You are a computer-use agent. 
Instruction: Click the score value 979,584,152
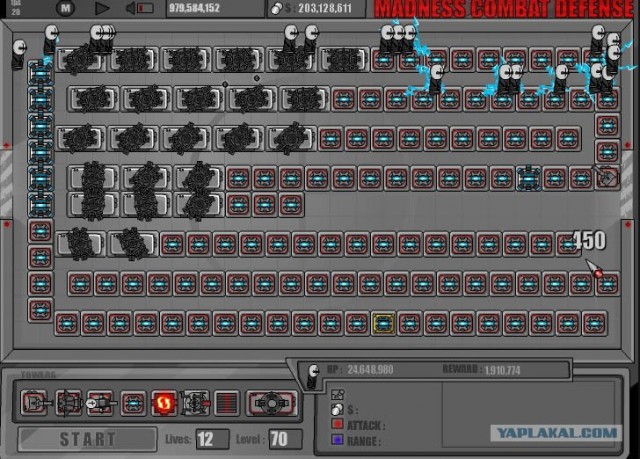click(195, 8)
